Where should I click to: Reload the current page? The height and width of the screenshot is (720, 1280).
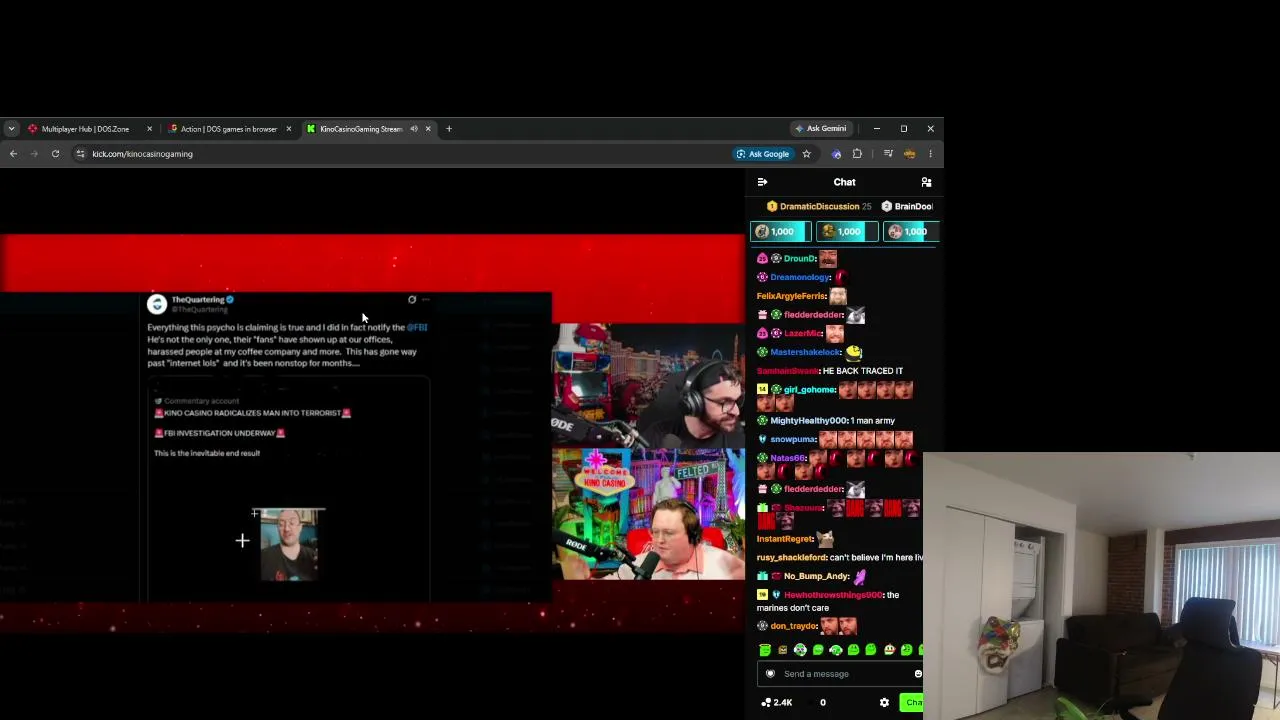point(55,154)
